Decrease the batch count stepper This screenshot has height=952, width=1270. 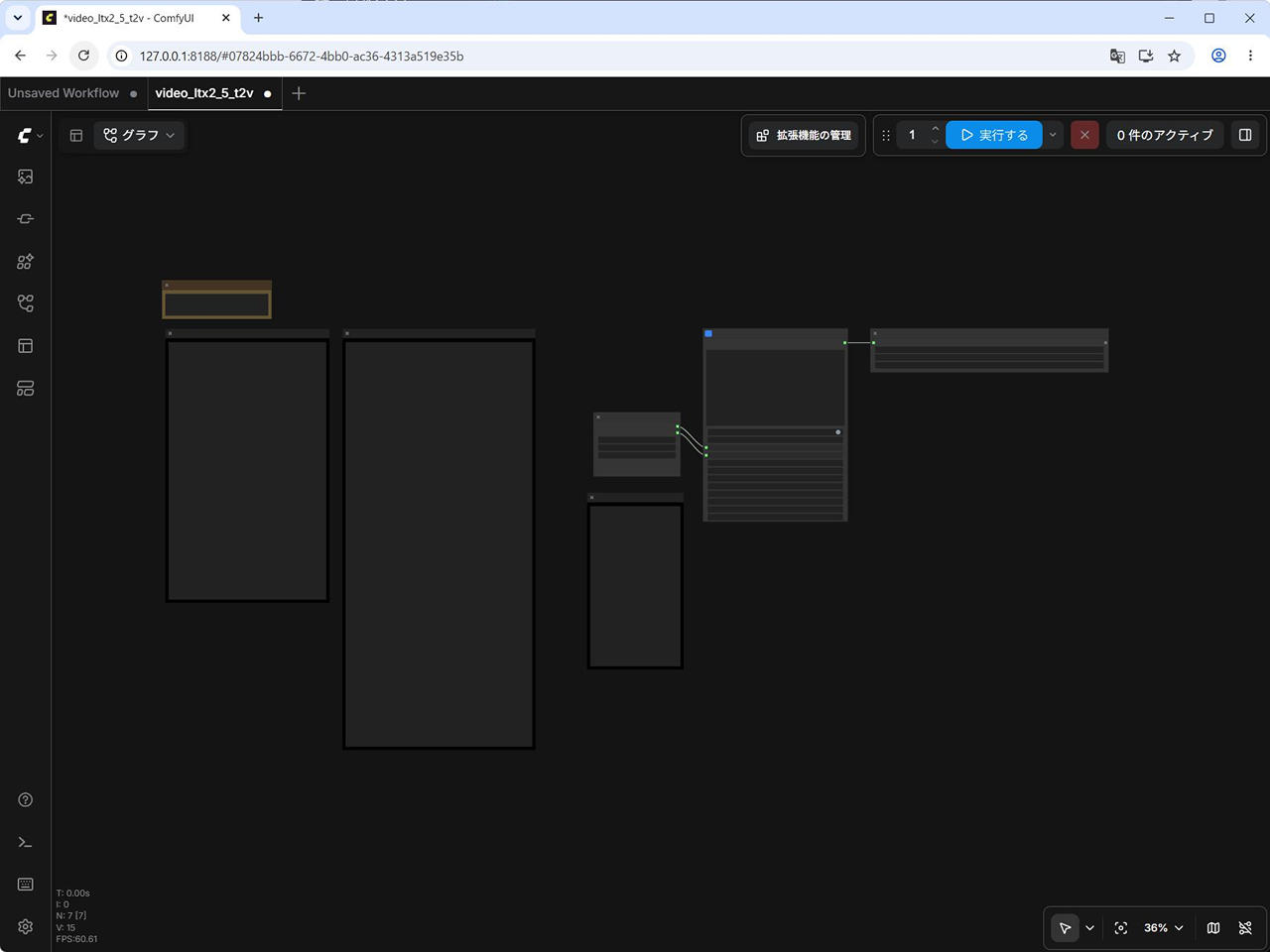coord(935,142)
